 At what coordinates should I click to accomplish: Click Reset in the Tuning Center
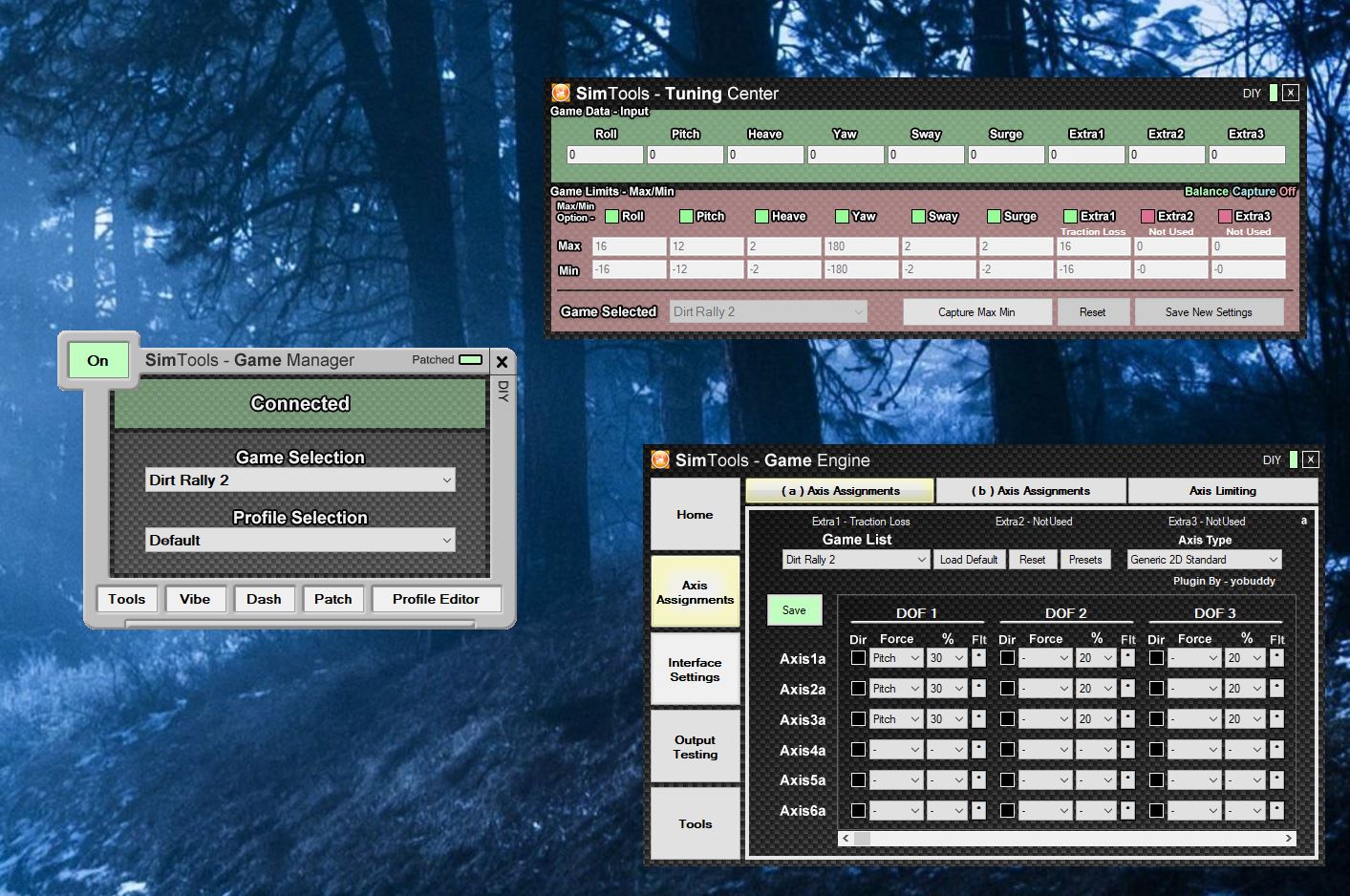coord(1092,312)
